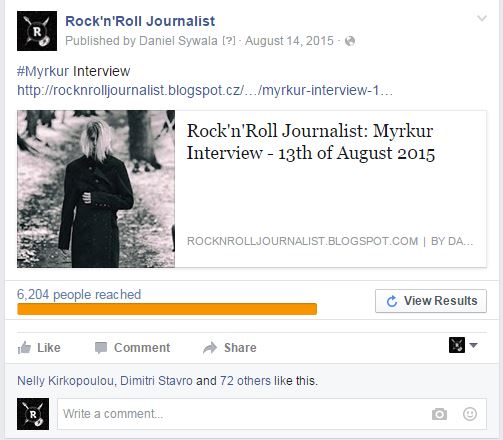503x440 pixels.
Task: Open the post-as identity dropdown arrow
Action: (x=473, y=345)
